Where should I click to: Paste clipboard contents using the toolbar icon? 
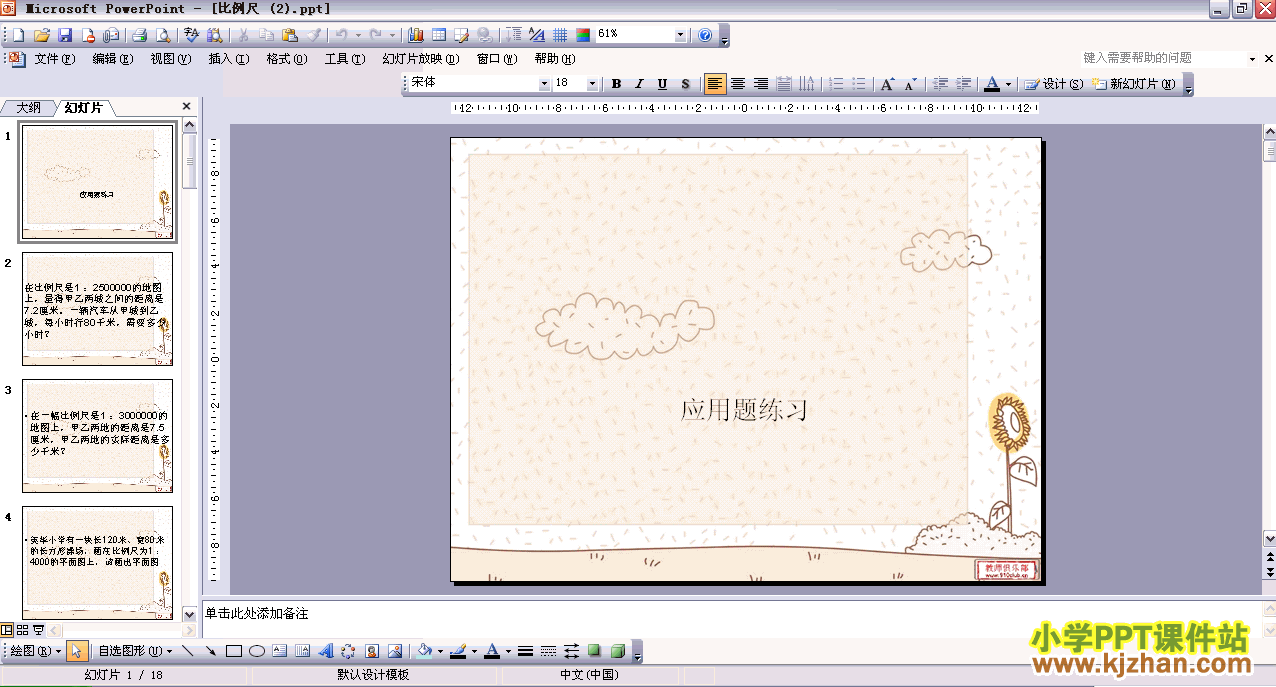point(290,35)
